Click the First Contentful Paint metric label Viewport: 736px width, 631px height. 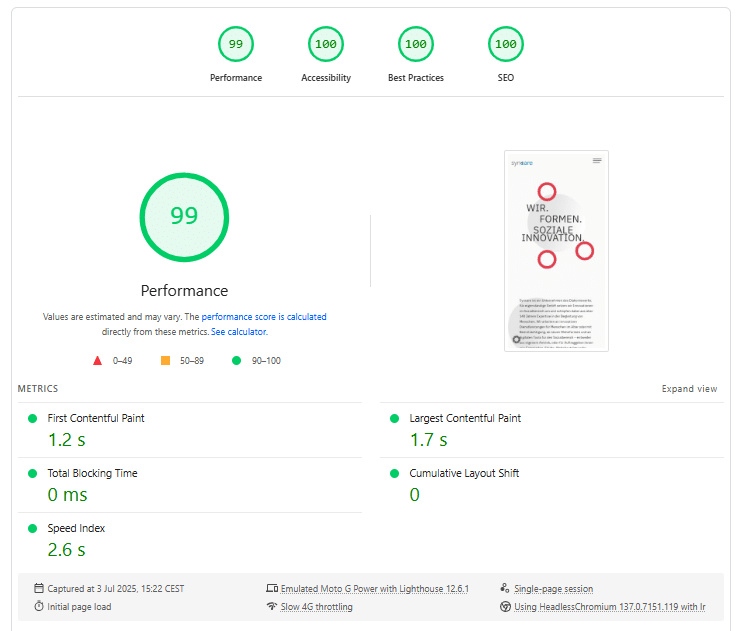click(x=96, y=418)
